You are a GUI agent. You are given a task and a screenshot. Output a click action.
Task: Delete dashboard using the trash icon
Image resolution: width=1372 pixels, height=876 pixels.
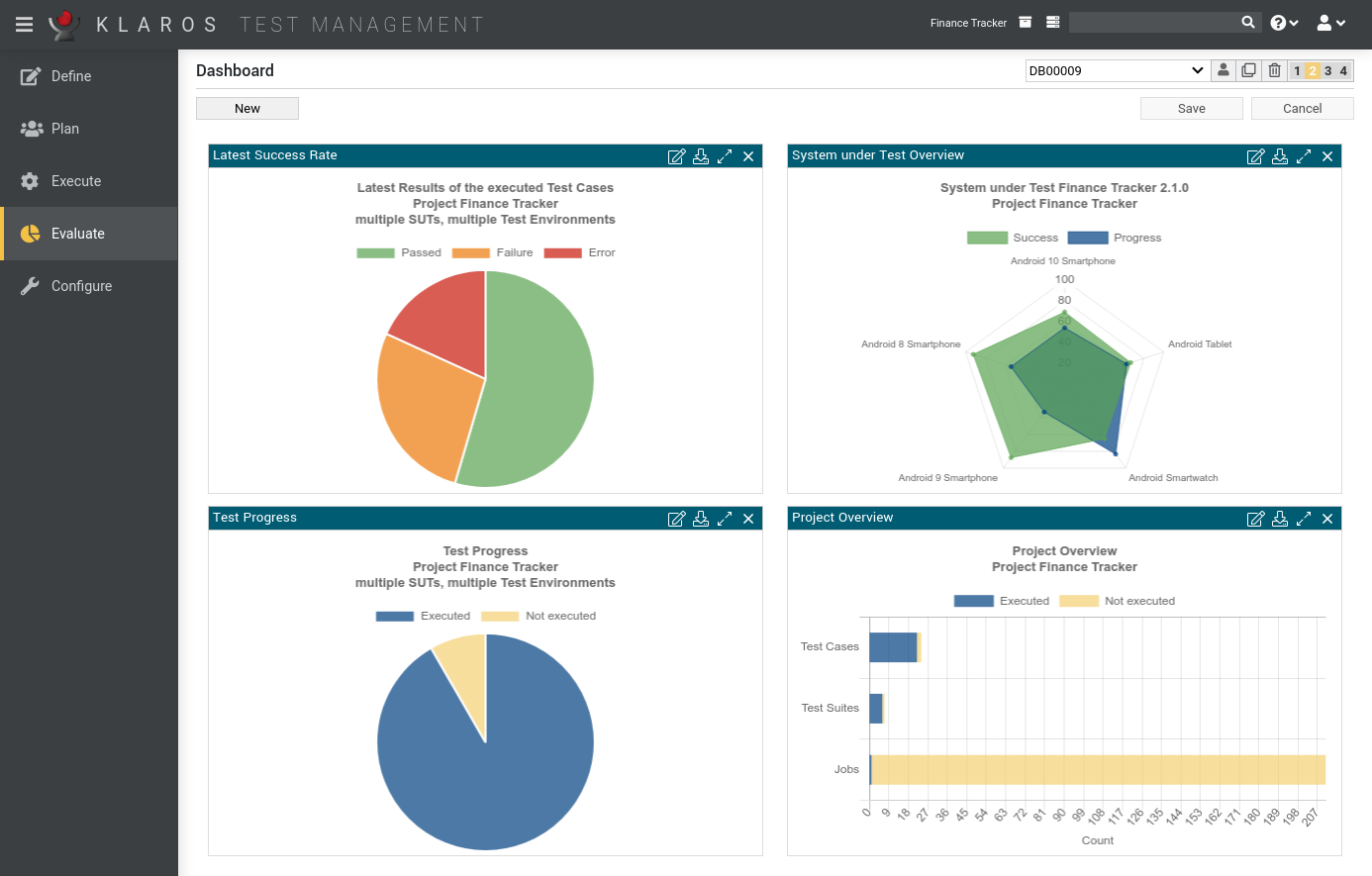point(1274,70)
